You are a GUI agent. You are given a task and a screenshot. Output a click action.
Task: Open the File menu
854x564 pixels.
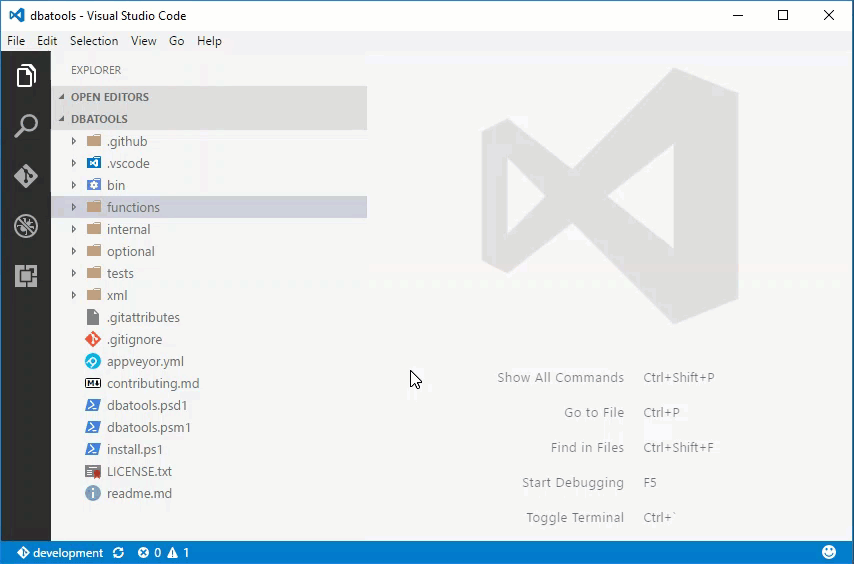coord(16,41)
